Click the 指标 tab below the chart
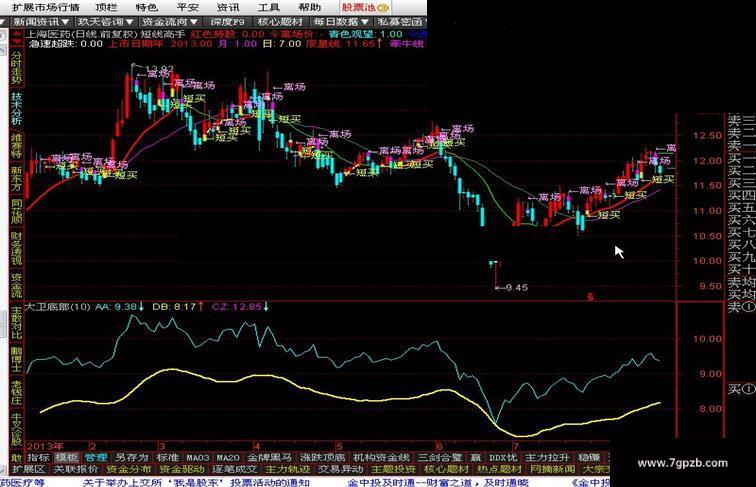The image size is (756, 487). coord(38,457)
